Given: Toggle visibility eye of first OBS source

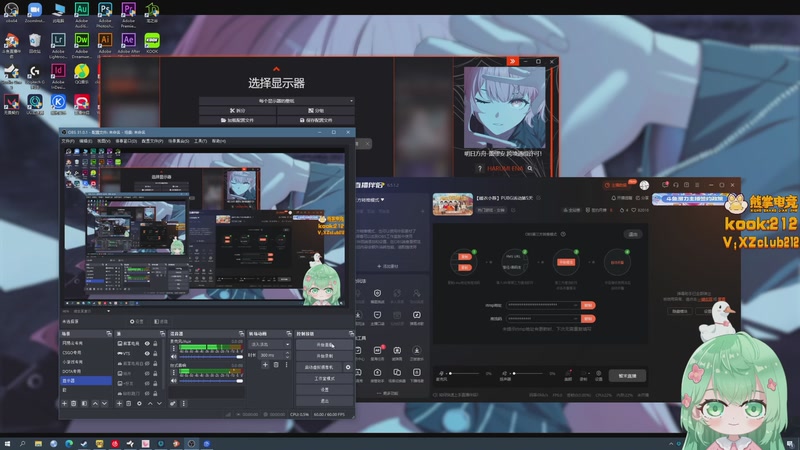Looking at the screenshot, I should (147, 344).
